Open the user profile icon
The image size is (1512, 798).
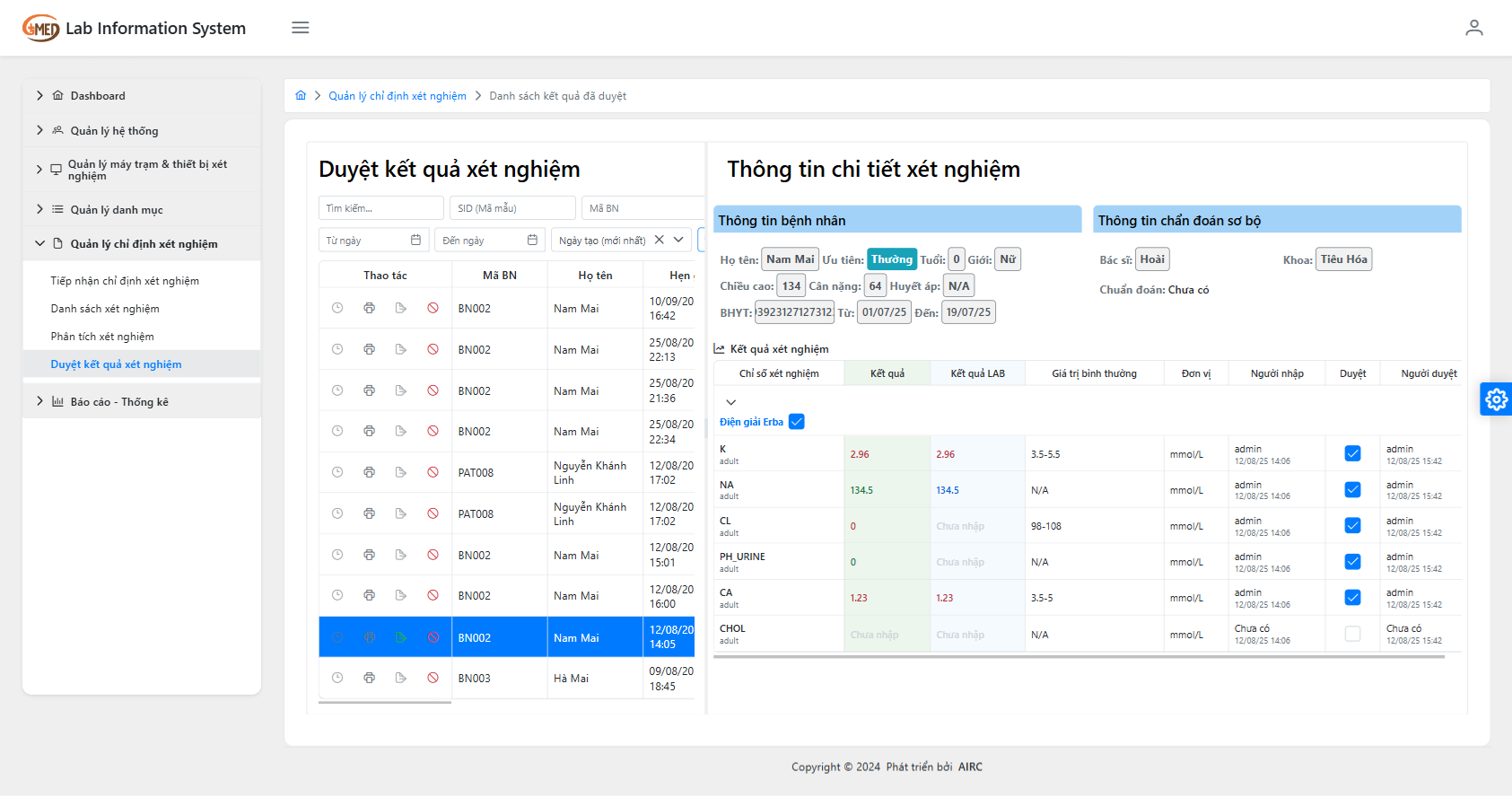[1473, 28]
